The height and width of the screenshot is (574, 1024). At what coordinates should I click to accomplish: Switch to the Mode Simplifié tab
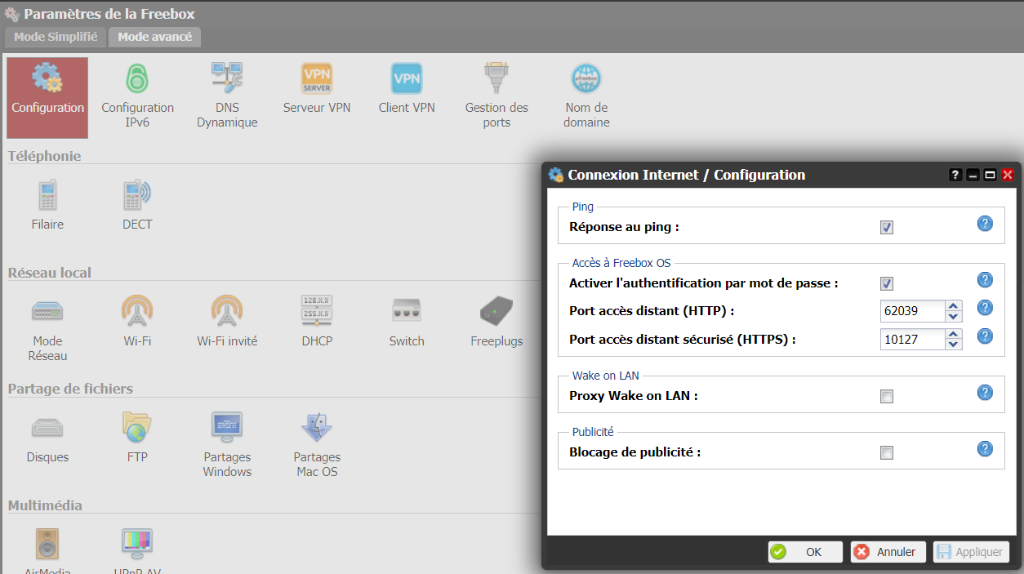pos(55,37)
